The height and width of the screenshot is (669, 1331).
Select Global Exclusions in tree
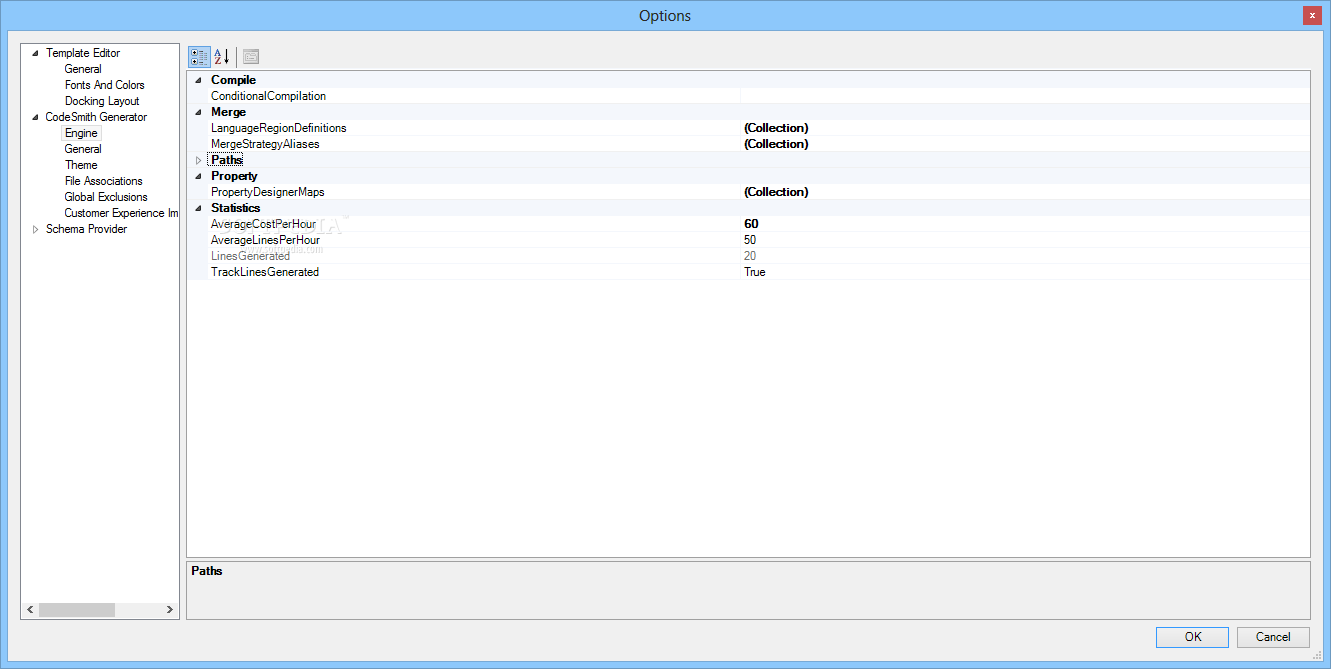tap(106, 197)
